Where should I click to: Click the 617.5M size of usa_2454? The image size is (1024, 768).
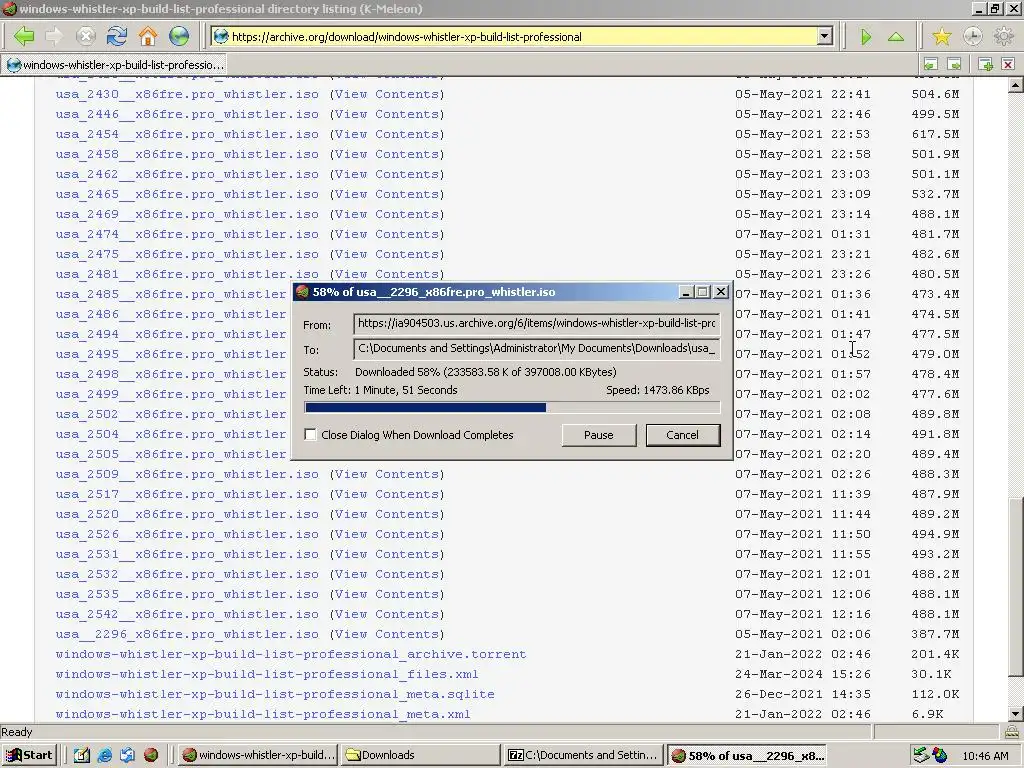[x=935, y=134]
